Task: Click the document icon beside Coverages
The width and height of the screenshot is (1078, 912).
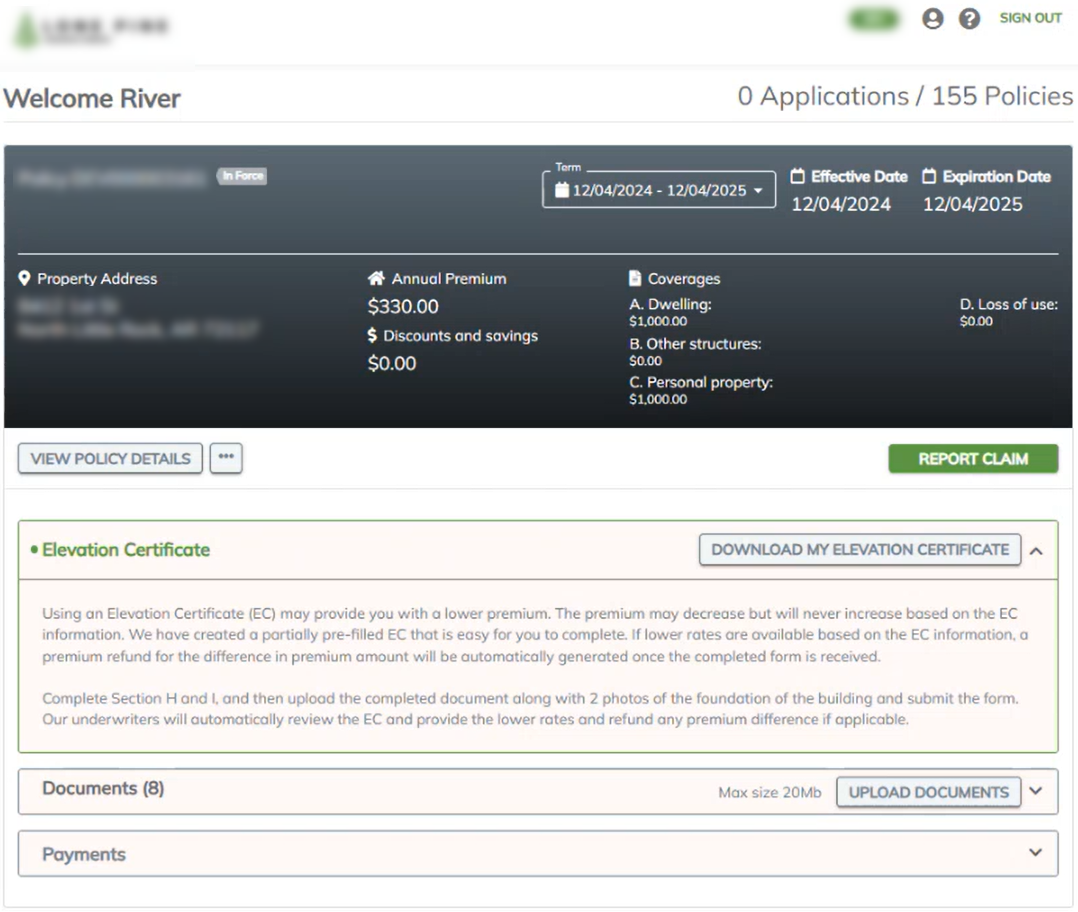Action: [x=635, y=279]
